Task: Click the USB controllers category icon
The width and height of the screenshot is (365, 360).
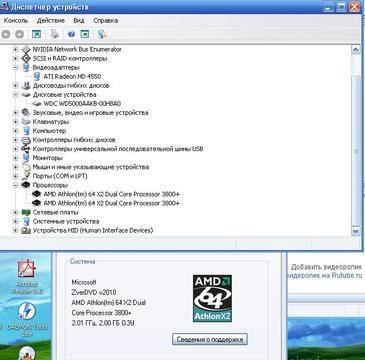Action: tap(26, 149)
